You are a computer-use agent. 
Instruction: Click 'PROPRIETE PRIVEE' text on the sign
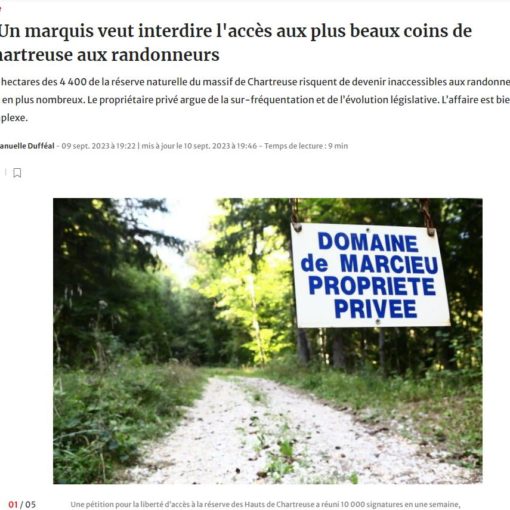coord(372,298)
